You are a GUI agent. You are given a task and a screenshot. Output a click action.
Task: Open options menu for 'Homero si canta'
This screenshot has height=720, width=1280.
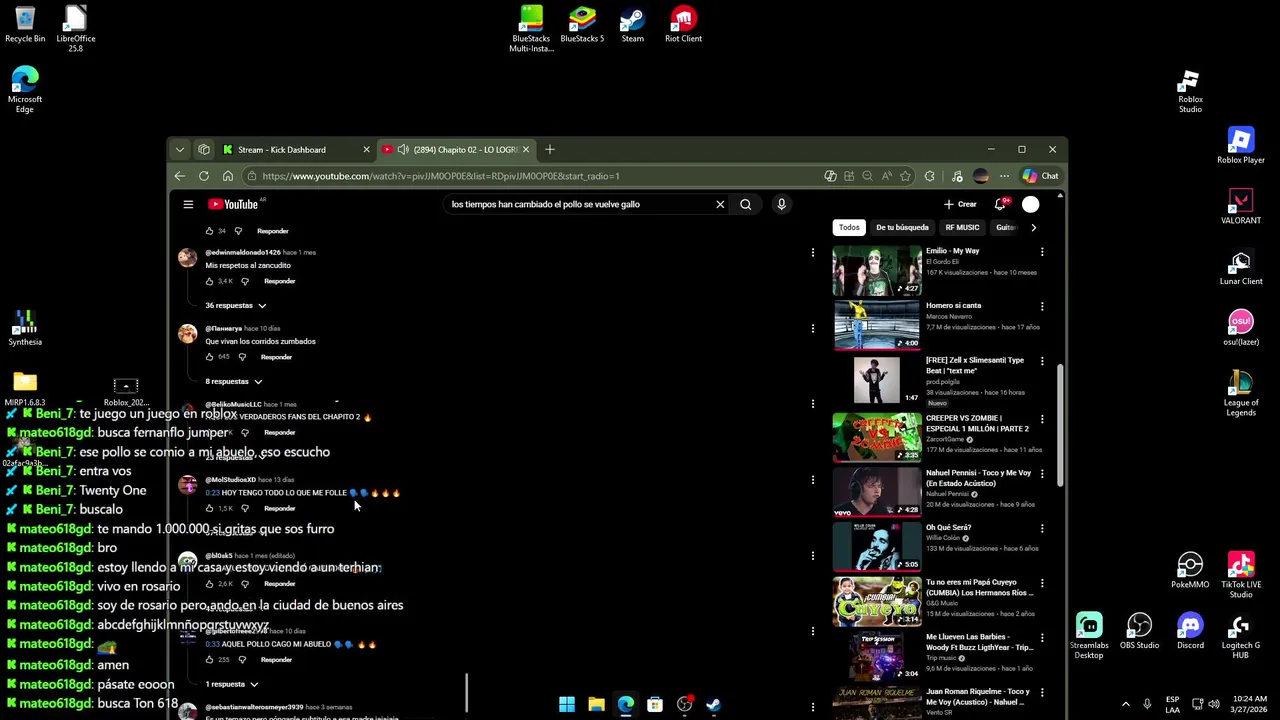point(1042,307)
